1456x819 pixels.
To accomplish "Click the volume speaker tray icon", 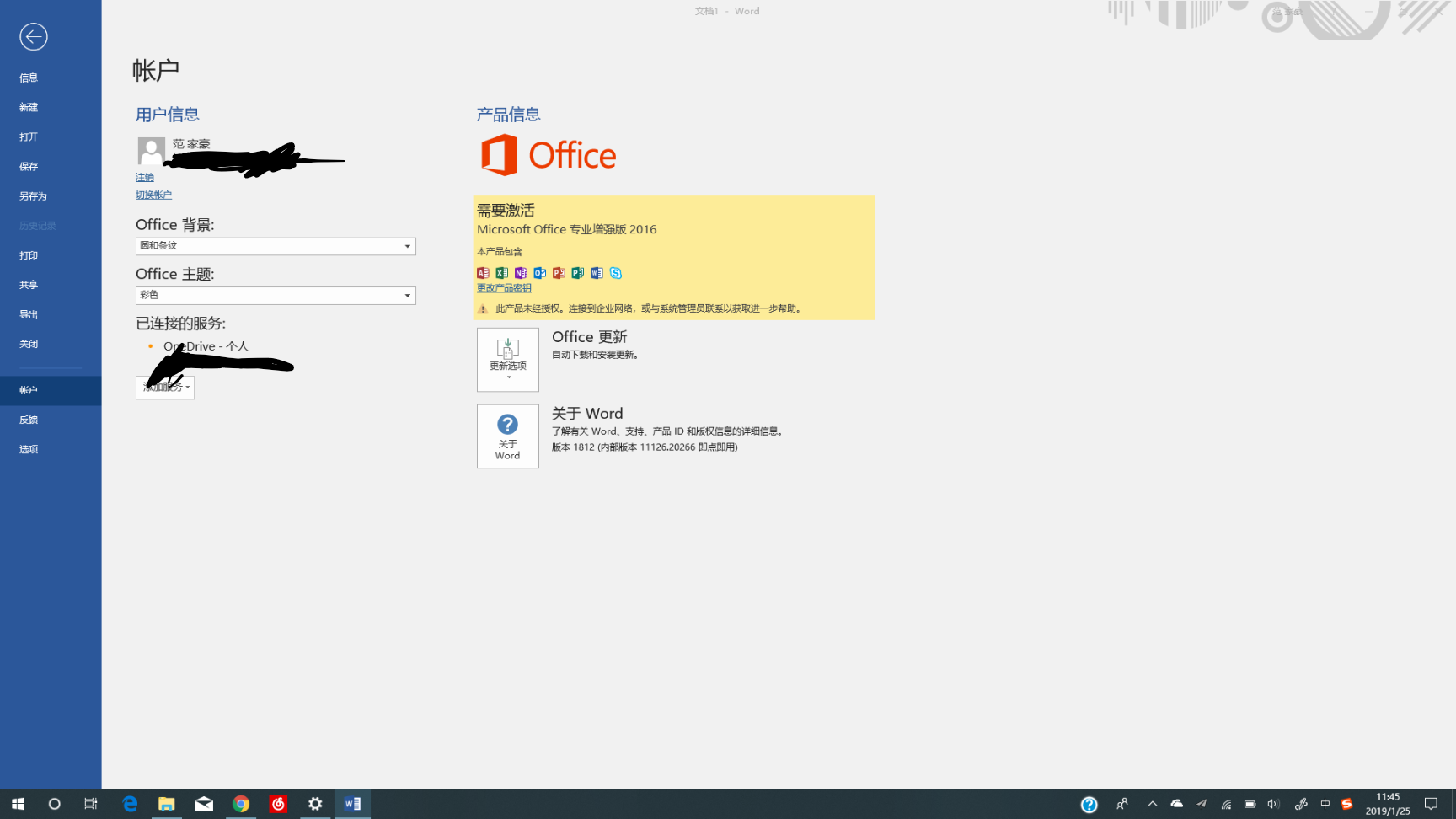I will (x=1273, y=804).
